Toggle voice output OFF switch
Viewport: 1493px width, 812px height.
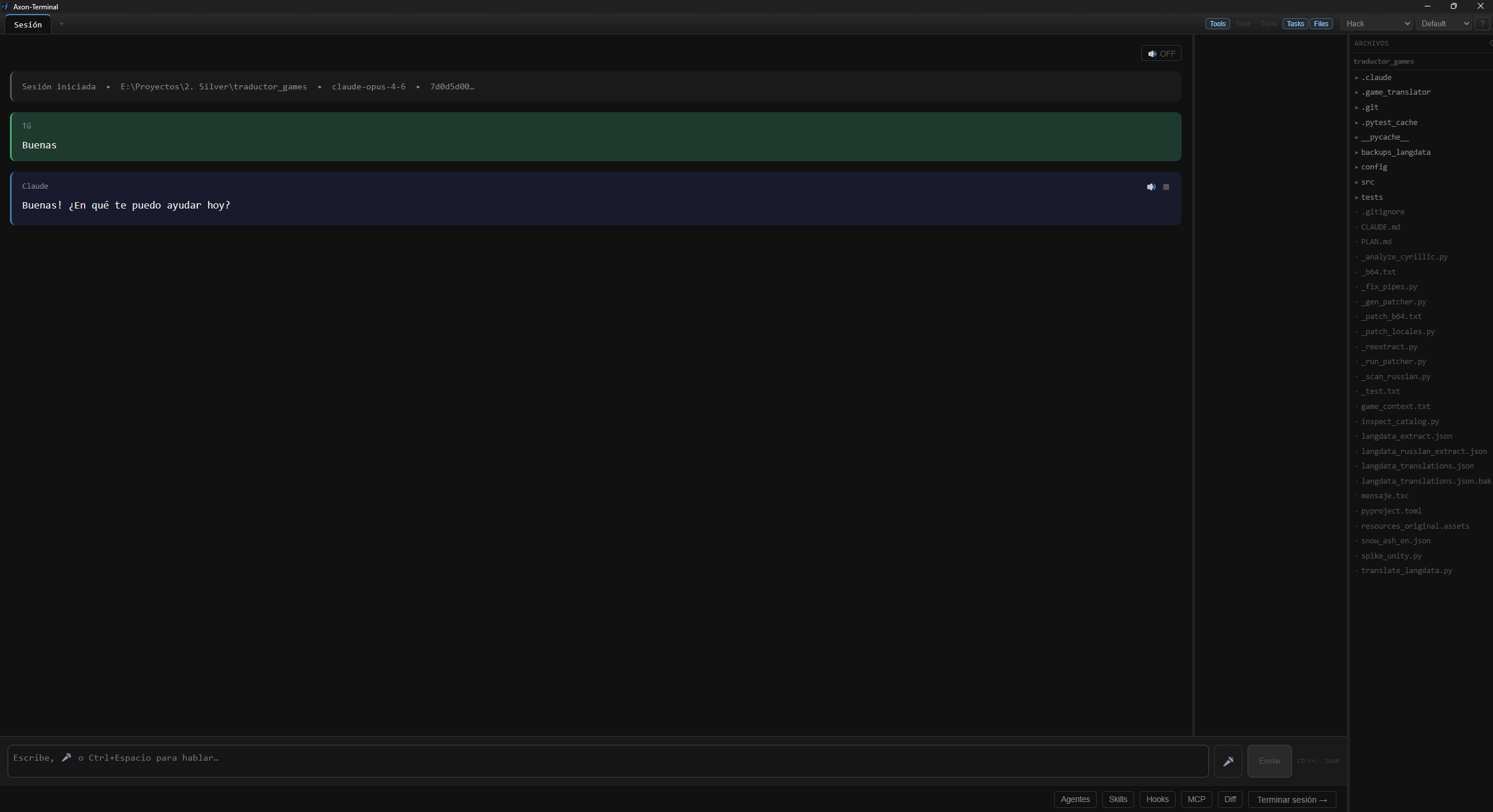pos(1161,53)
